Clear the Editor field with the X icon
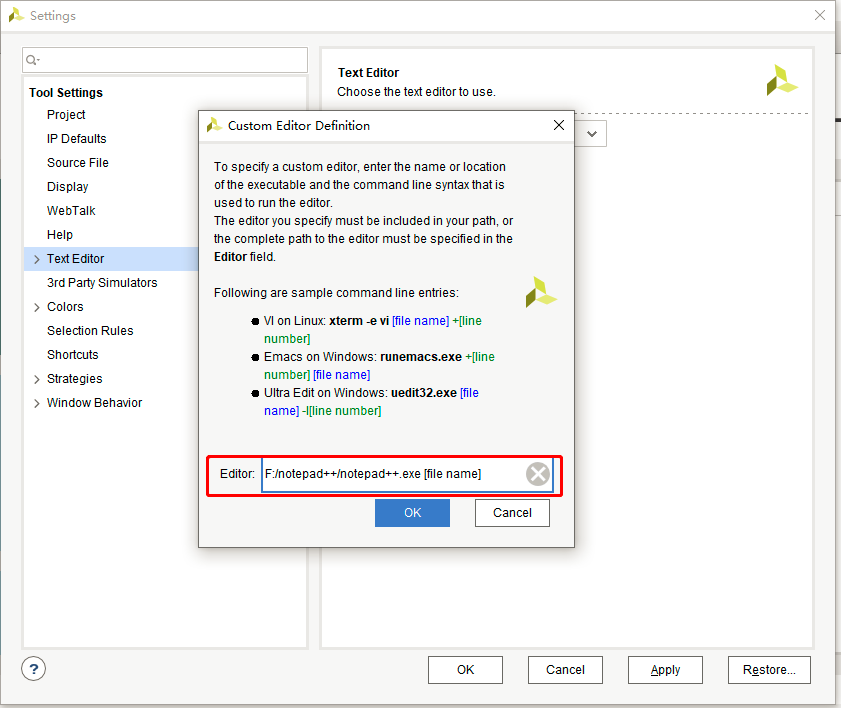 537,474
